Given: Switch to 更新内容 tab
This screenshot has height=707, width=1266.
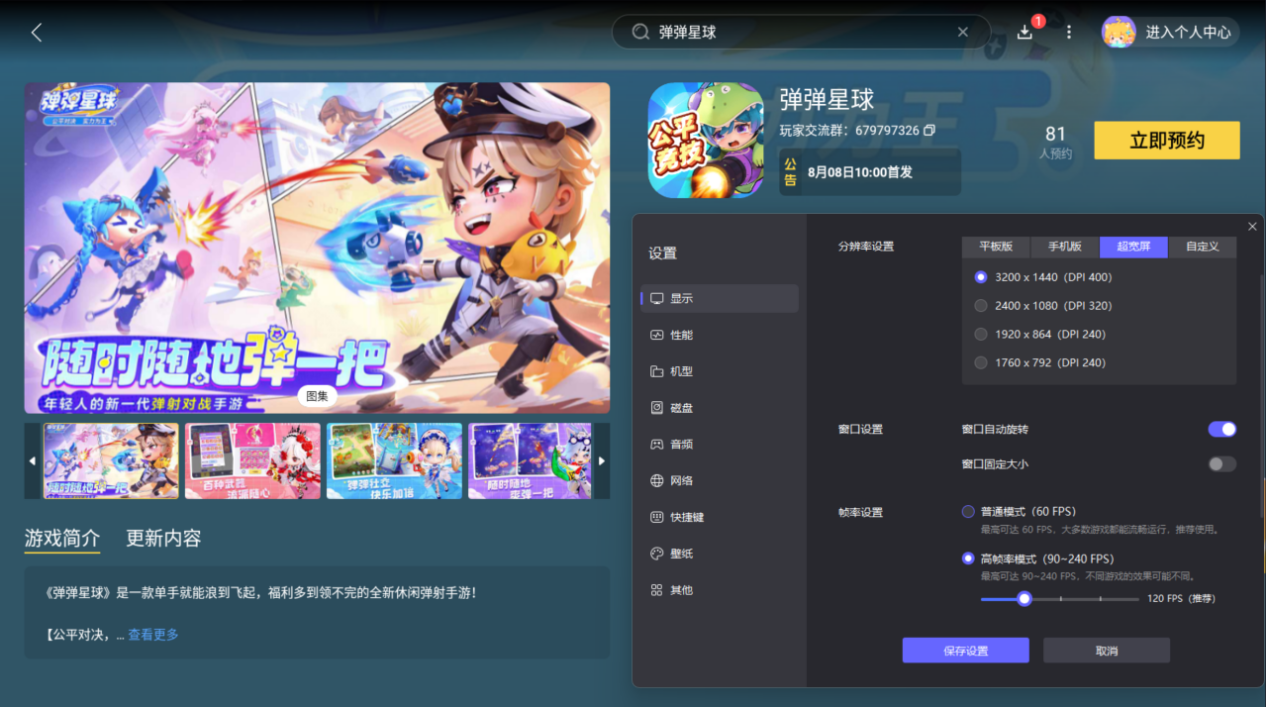Looking at the screenshot, I should tap(163, 538).
